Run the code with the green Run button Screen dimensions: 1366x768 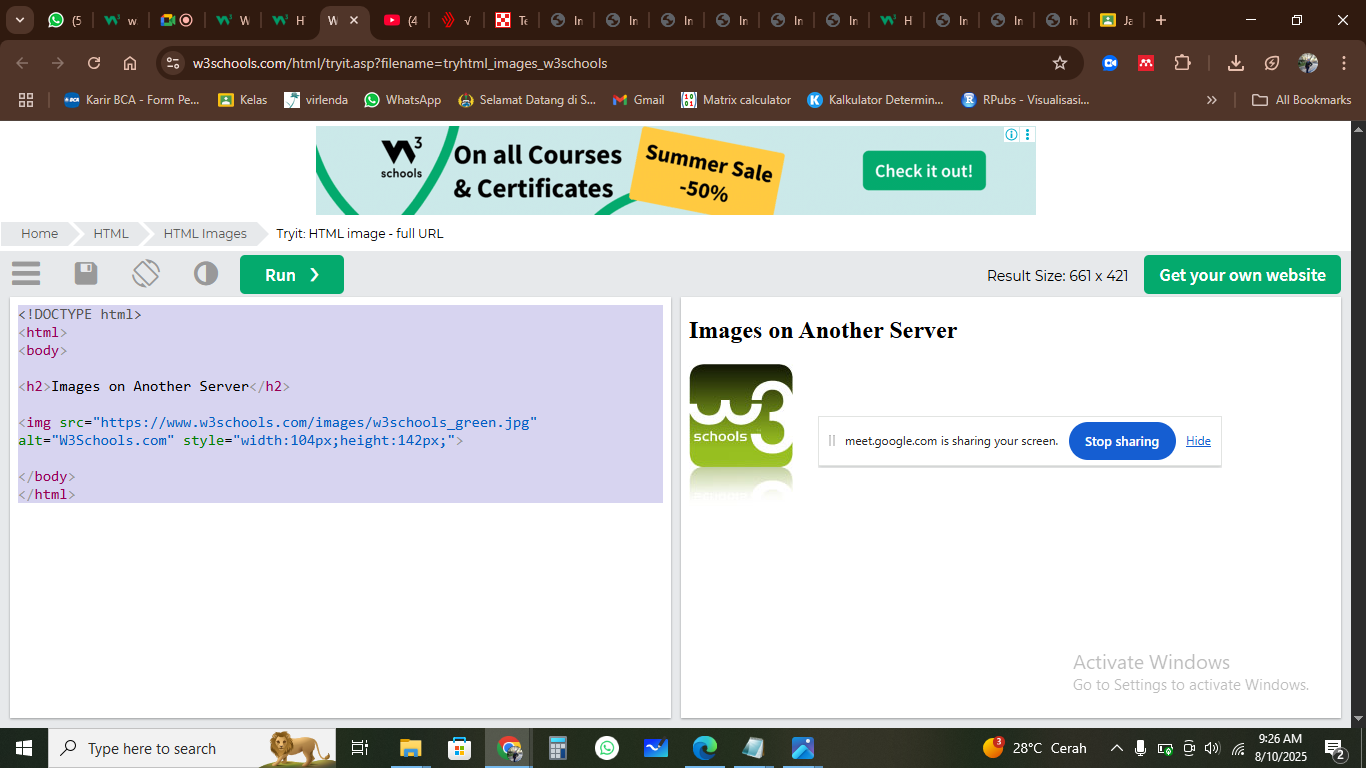pyautogui.click(x=292, y=275)
